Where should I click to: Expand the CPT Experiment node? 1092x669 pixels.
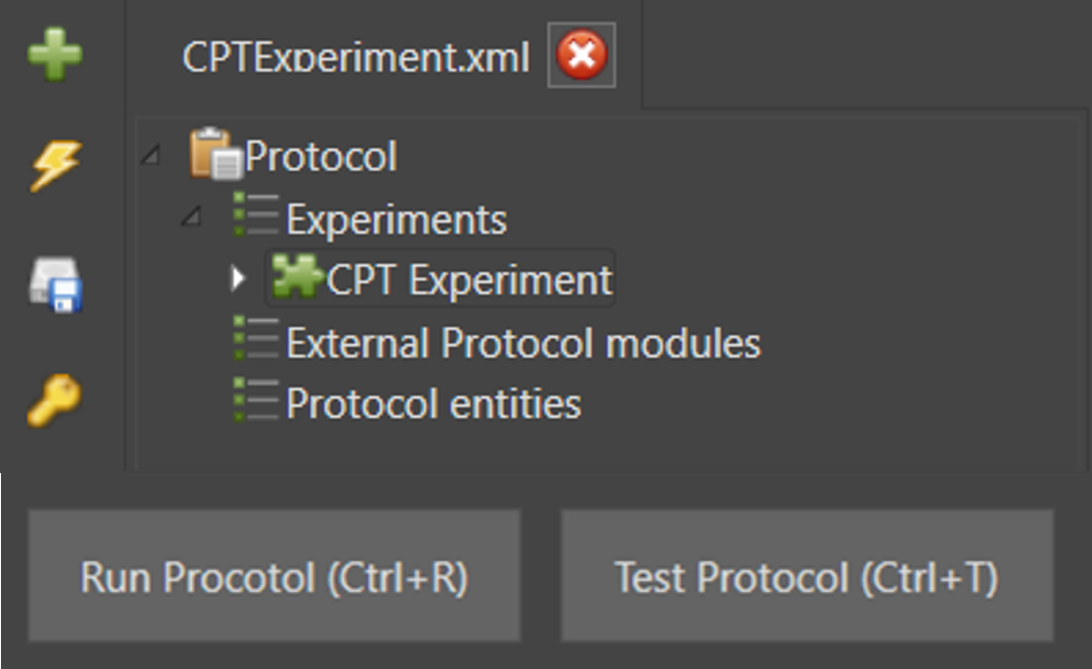[237, 278]
